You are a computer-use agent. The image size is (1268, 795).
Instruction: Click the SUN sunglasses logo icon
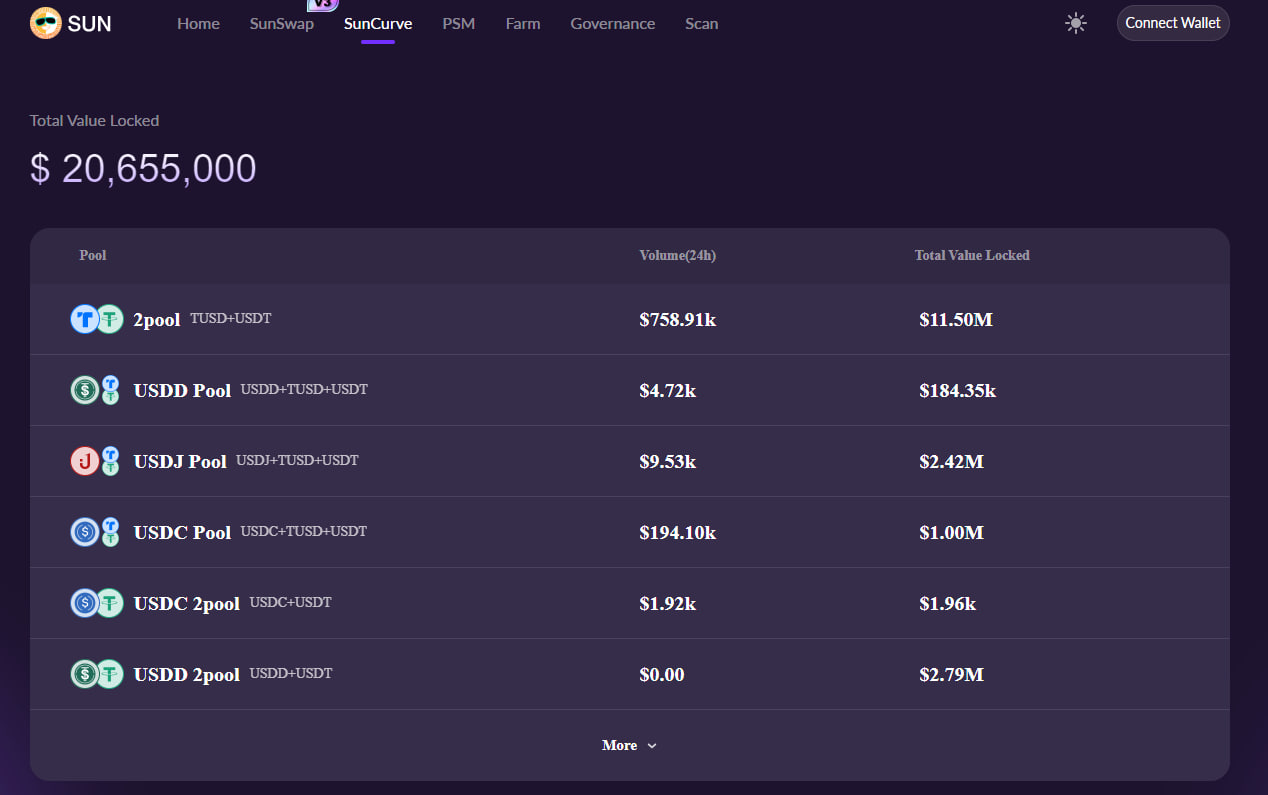46,23
